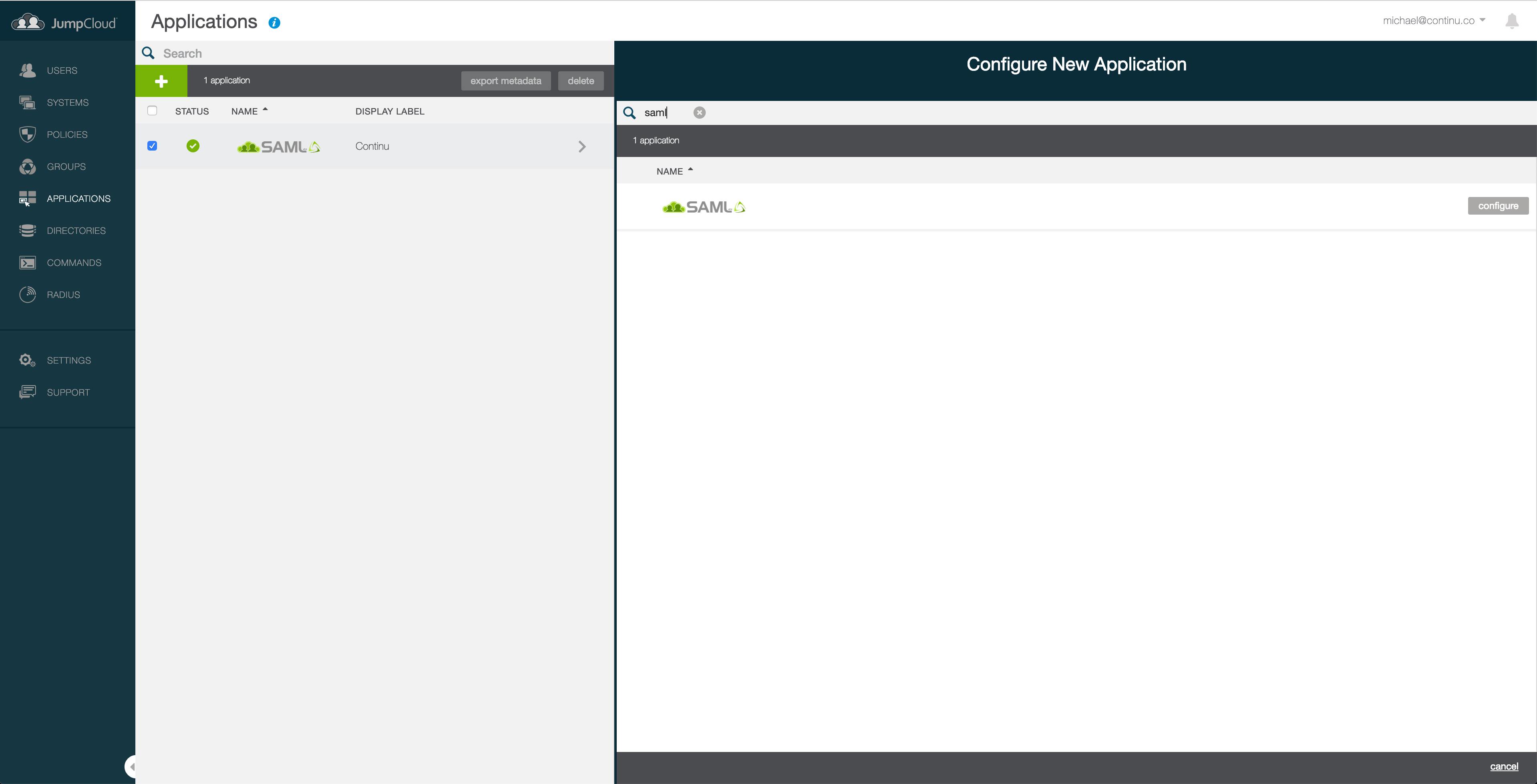Go to DIRECTORIES in the sidebar
Screen dimensions: 1537x784
(76, 230)
